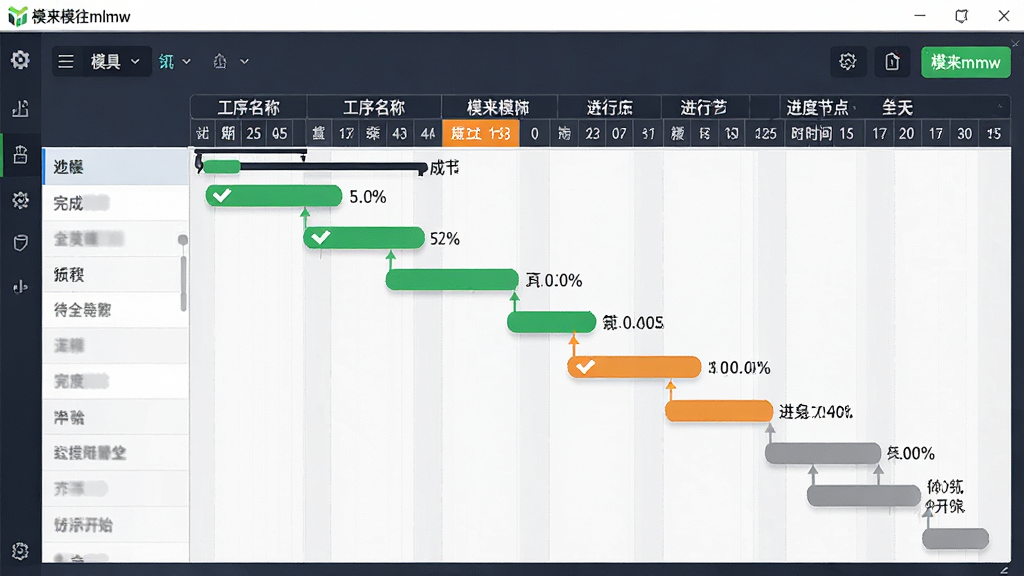This screenshot has height=576, width=1024.
Task: Open the hamburger menu in the toolbar
Action: coord(65,61)
